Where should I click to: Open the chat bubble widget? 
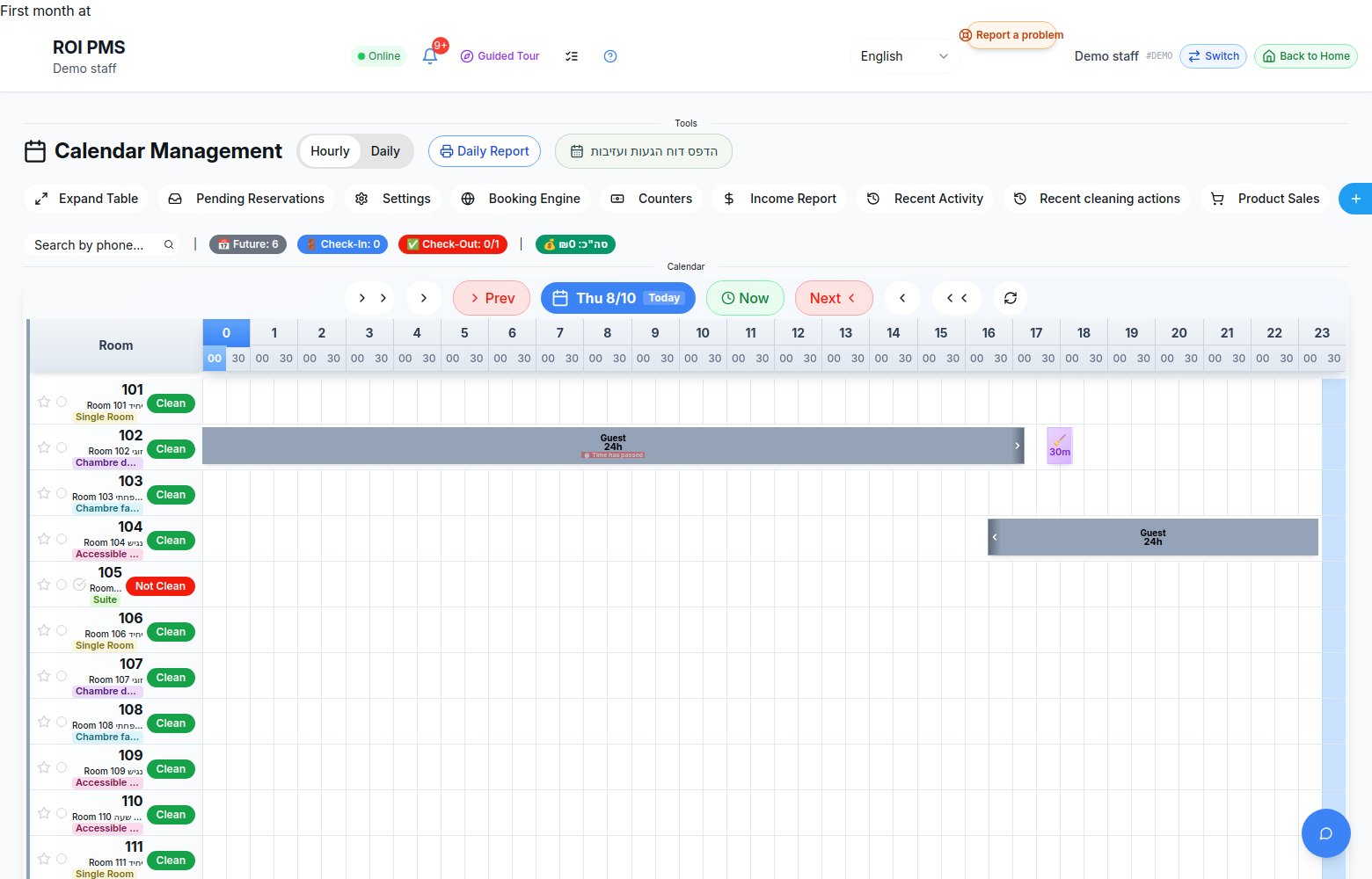tap(1326, 833)
